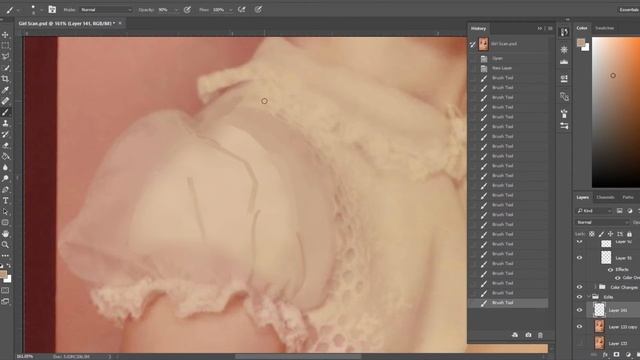Screen dimensions: 640x360
Task: Select the Healing Brush tool
Action: click(5, 101)
